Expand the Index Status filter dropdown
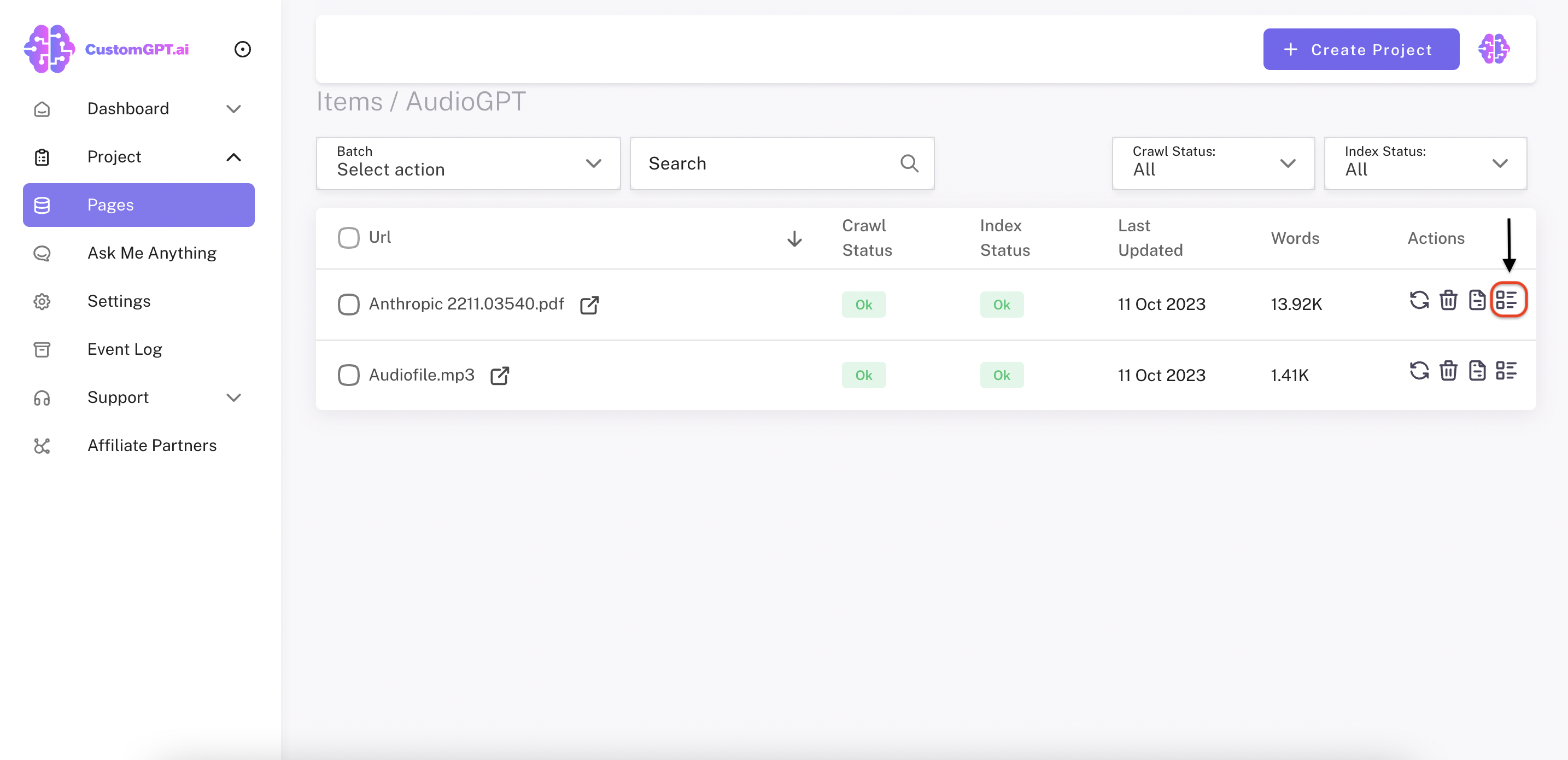Image resolution: width=1568 pixels, height=760 pixels. (x=1424, y=163)
